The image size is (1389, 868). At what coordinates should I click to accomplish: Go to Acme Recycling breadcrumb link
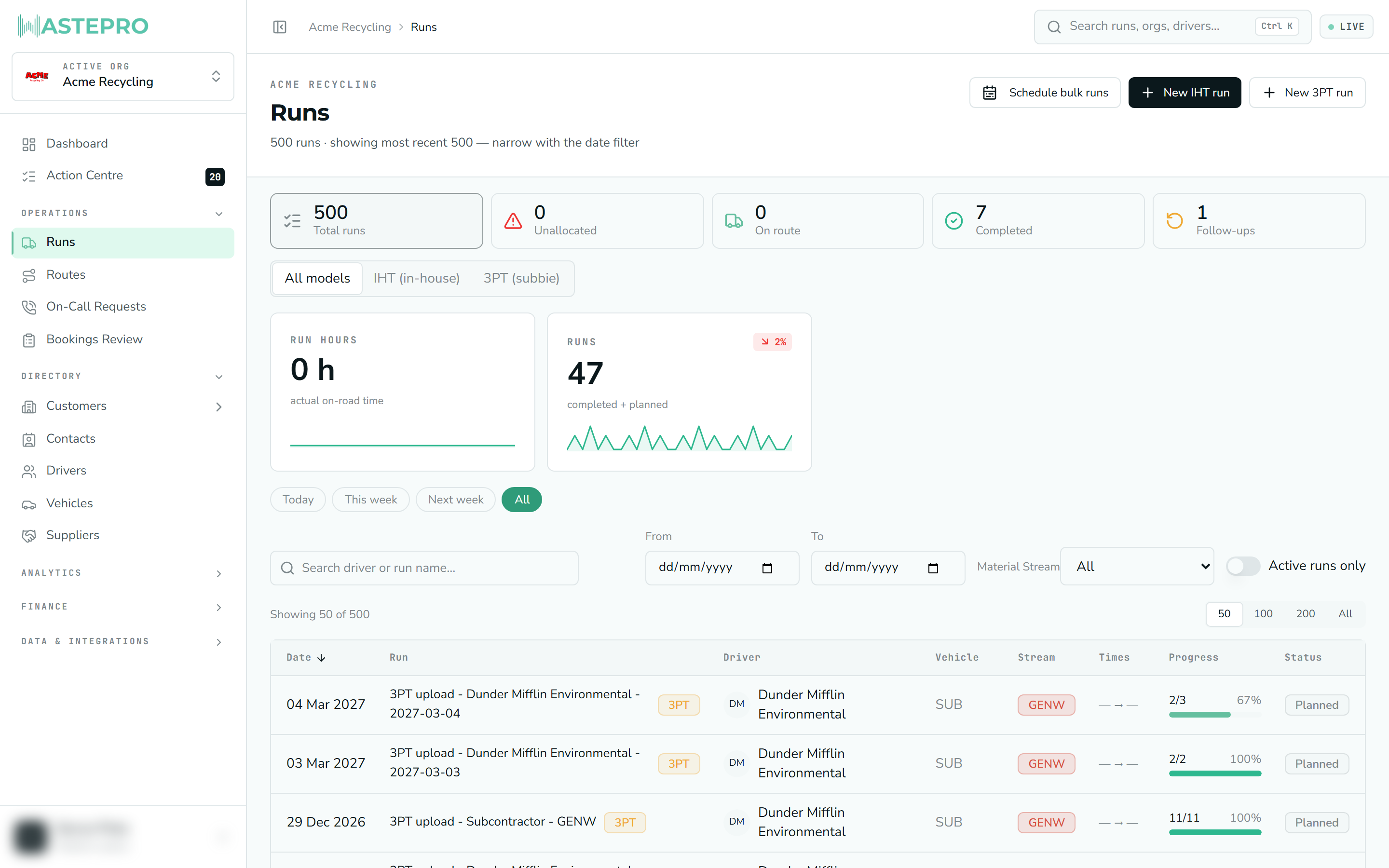coord(350,27)
